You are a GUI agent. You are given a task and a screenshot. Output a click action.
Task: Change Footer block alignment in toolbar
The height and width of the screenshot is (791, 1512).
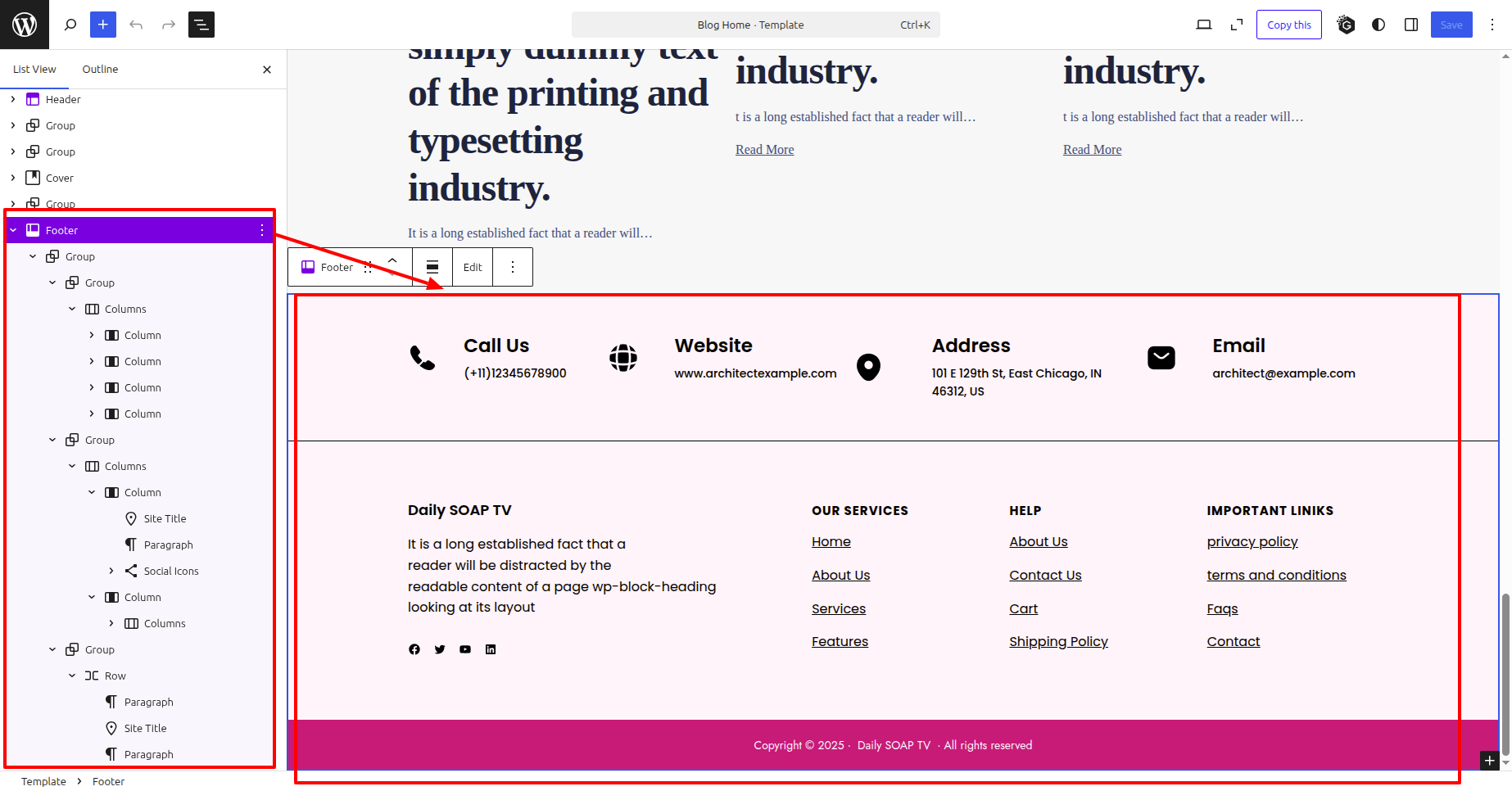(432, 267)
